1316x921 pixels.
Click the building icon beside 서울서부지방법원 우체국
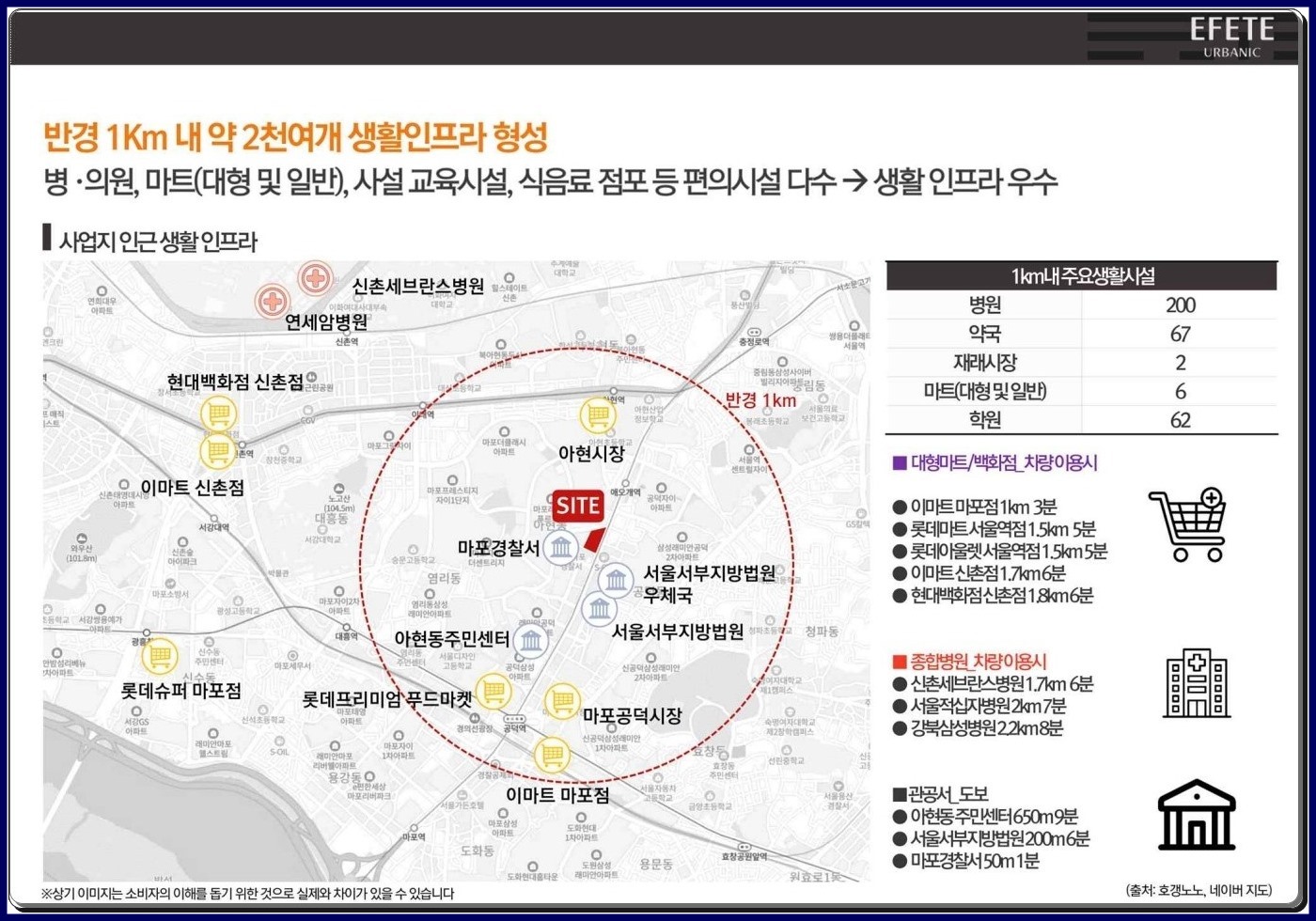click(616, 582)
